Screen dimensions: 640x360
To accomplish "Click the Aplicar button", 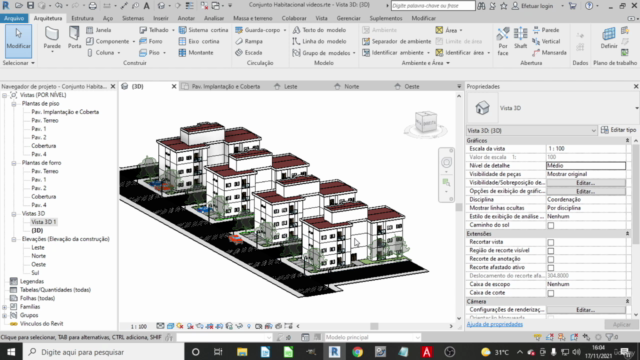I will pyautogui.click(x=621, y=324).
